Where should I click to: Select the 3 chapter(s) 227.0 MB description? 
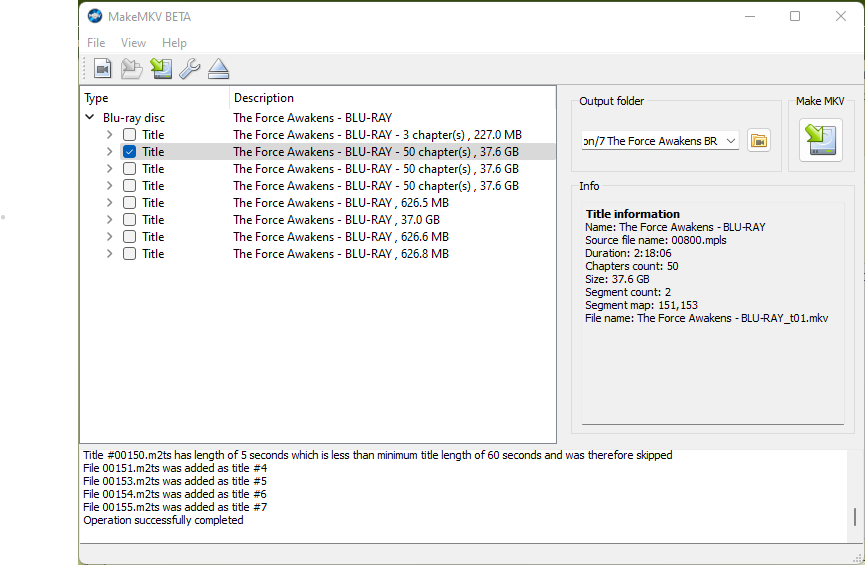(x=377, y=135)
